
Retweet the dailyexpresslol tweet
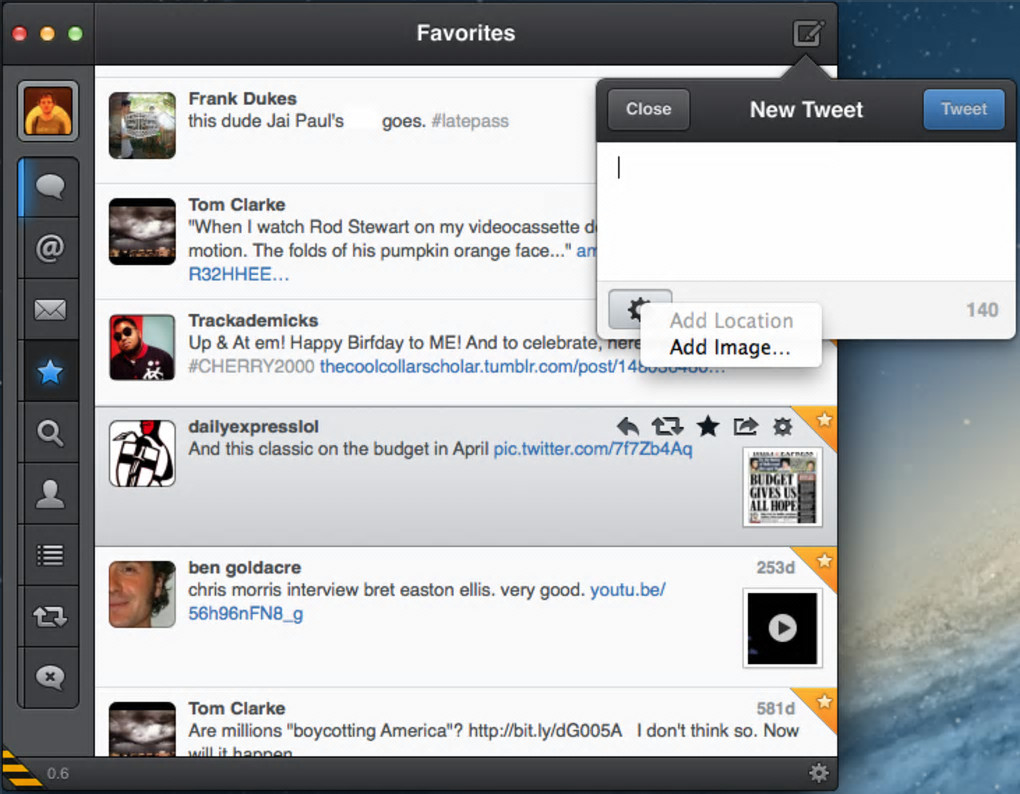[667, 427]
